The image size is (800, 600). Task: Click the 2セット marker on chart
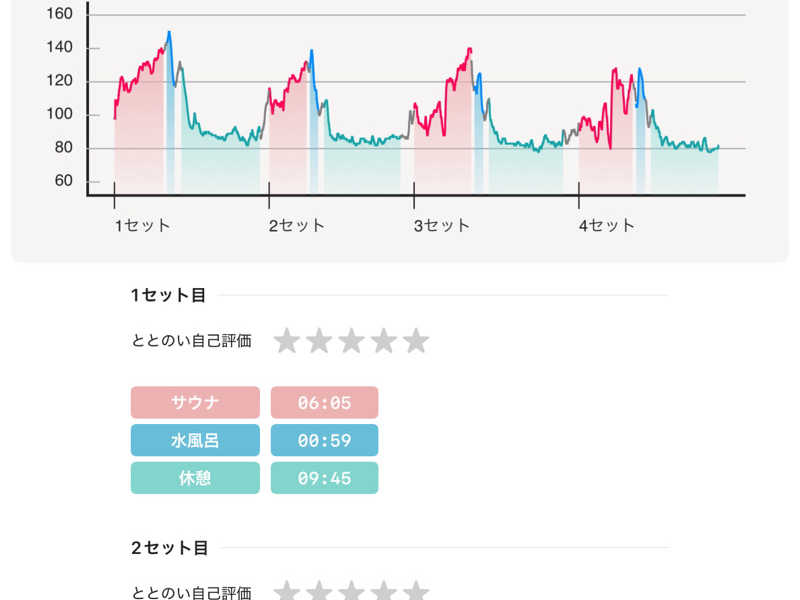point(296,226)
